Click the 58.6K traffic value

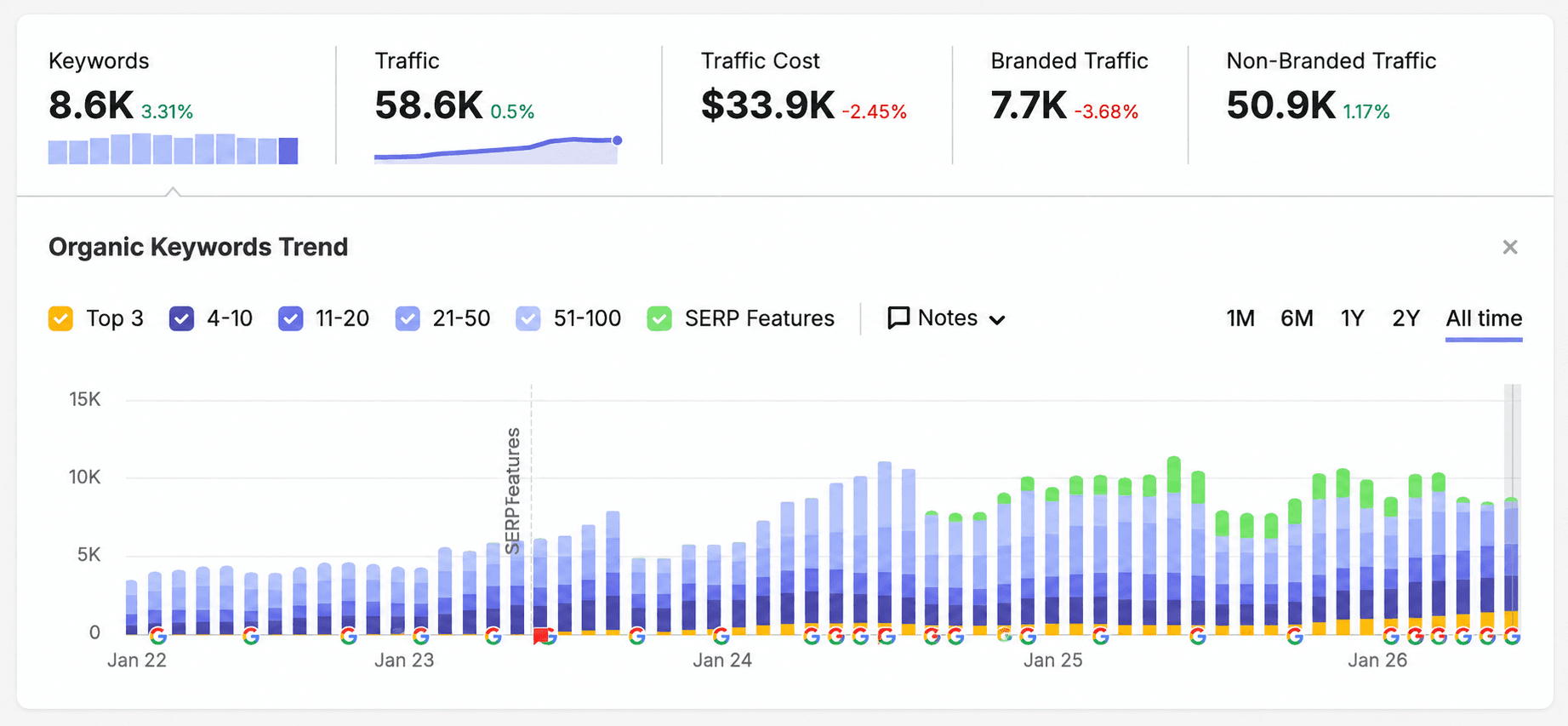429,106
